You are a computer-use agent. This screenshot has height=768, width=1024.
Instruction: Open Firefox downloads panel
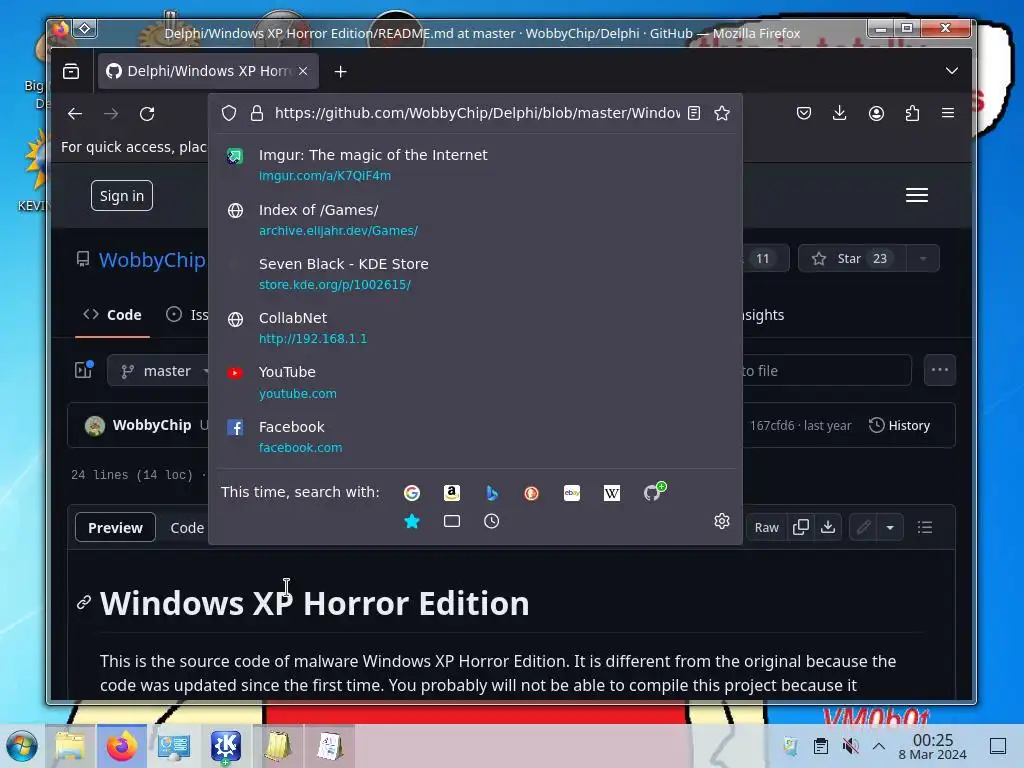[x=840, y=114]
